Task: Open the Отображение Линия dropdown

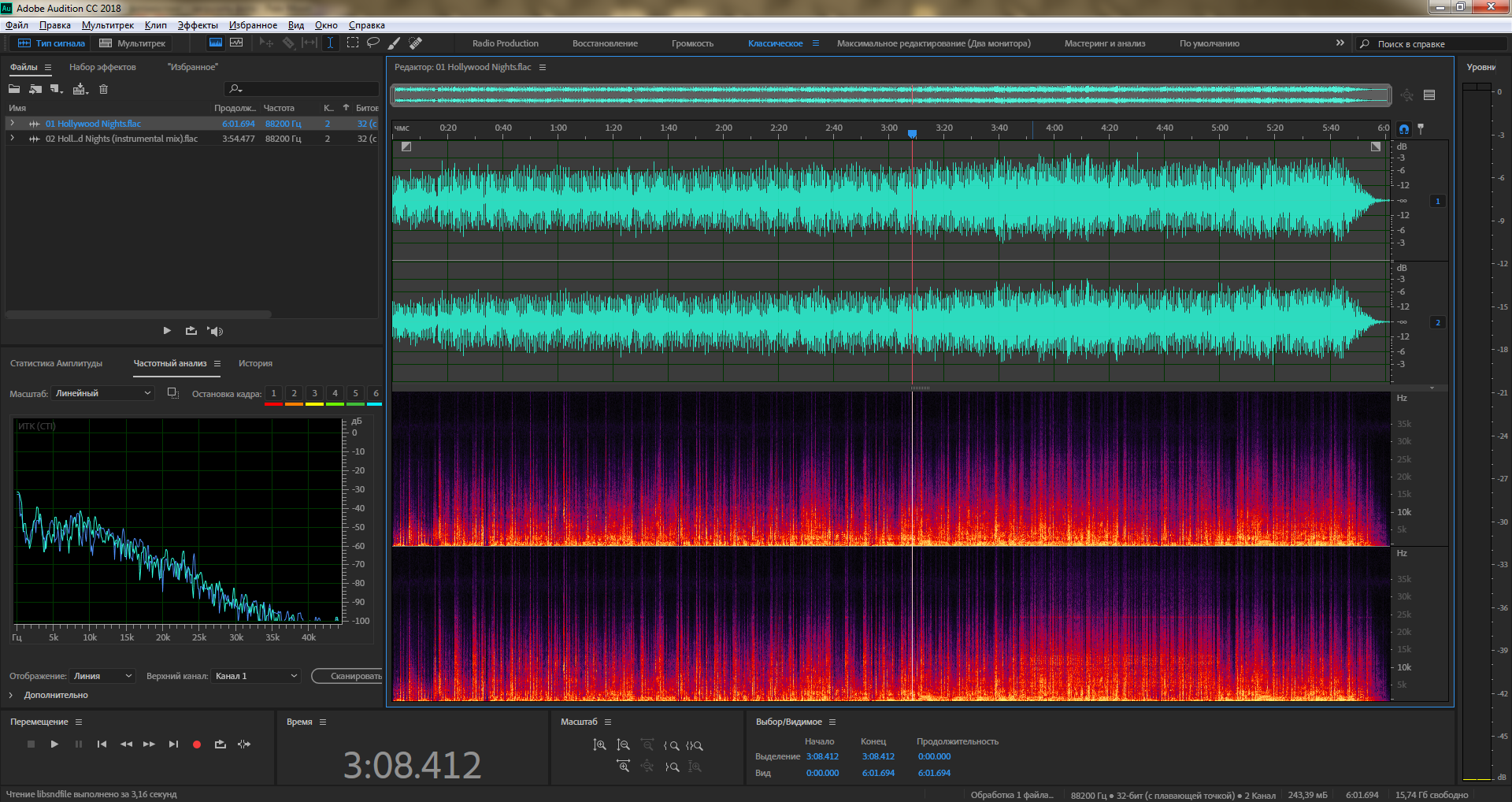Action: pos(103,676)
